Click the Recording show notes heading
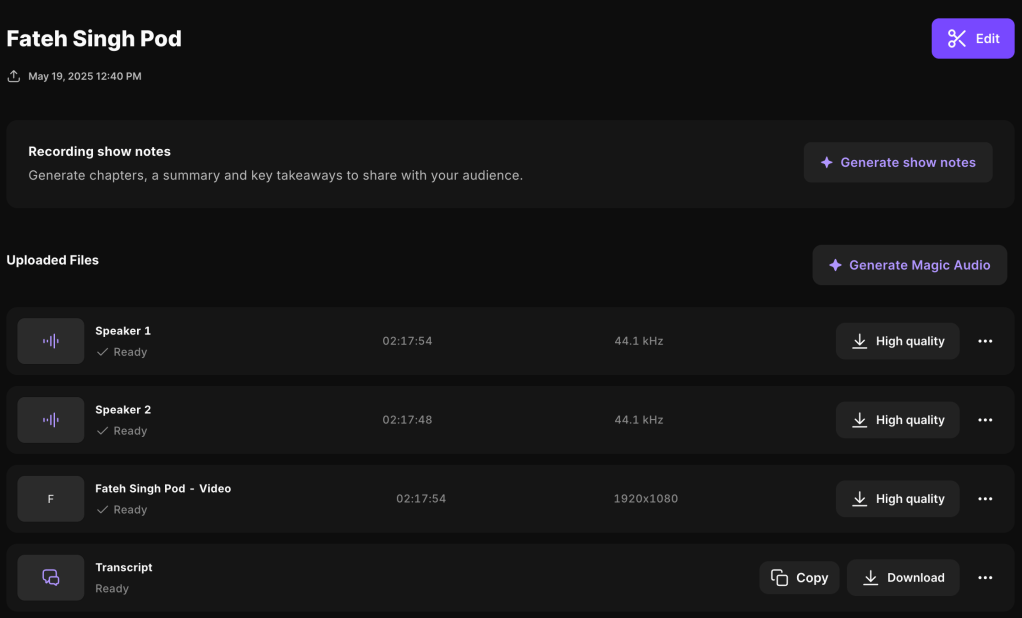 pyautogui.click(x=99, y=152)
